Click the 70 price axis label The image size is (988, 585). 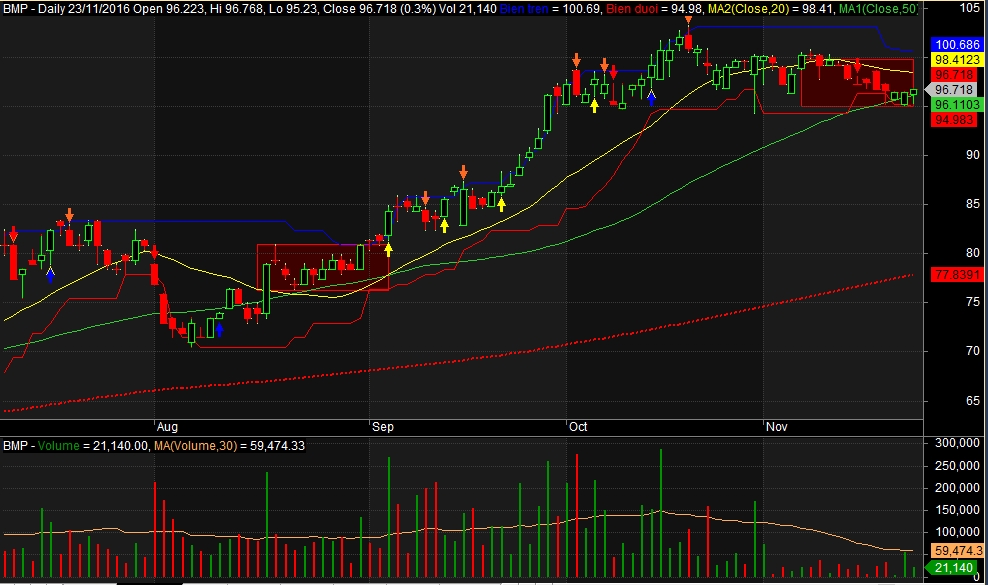coord(973,351)
